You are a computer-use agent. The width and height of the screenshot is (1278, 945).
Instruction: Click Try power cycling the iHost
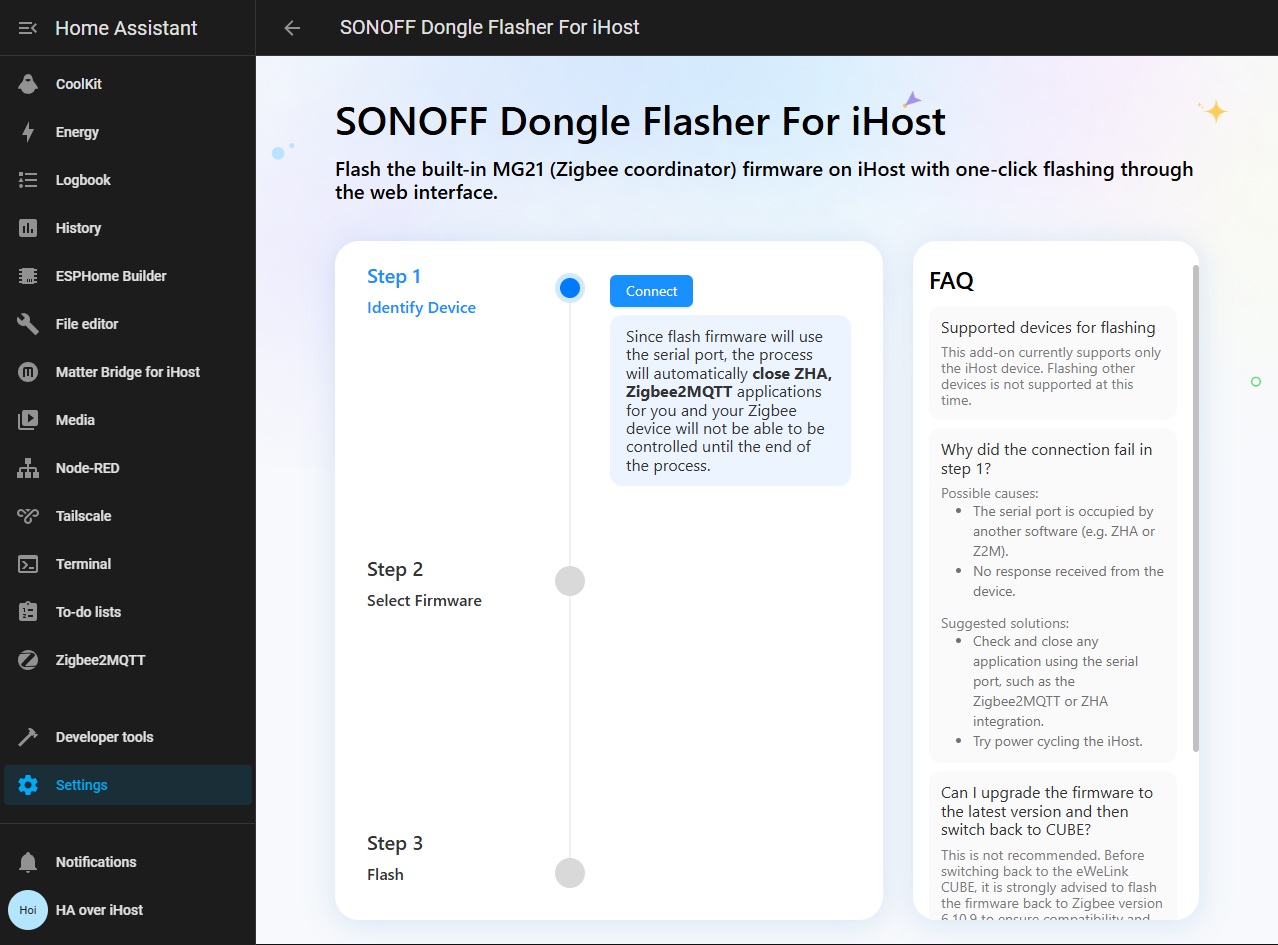[x=1057, y=742]
